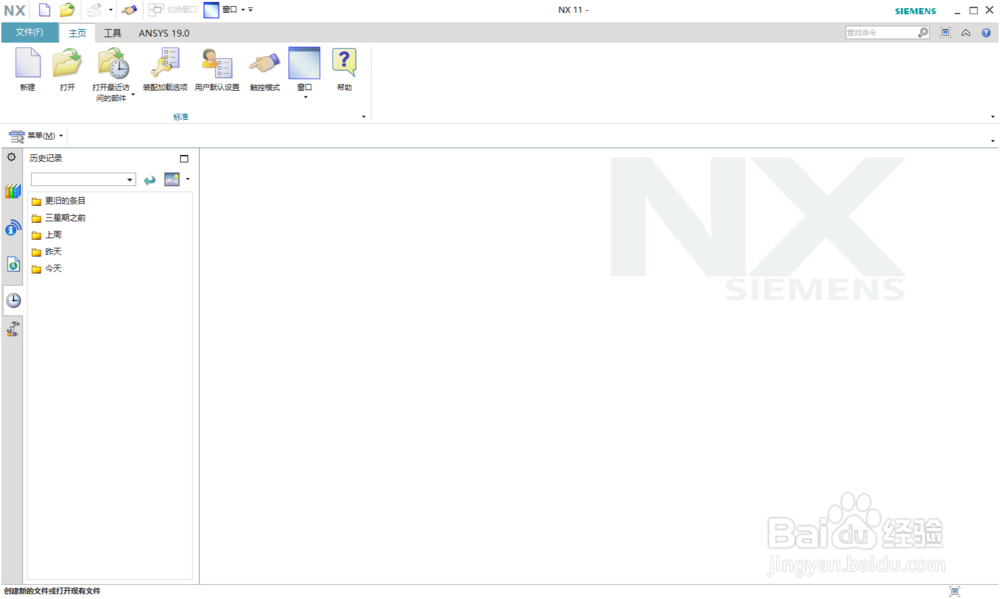Image resolution: width=1000 pixels, height=599 pixels.
Task: Click 窗口 icon in quick access toolbar
Action: tap(211, 10)
